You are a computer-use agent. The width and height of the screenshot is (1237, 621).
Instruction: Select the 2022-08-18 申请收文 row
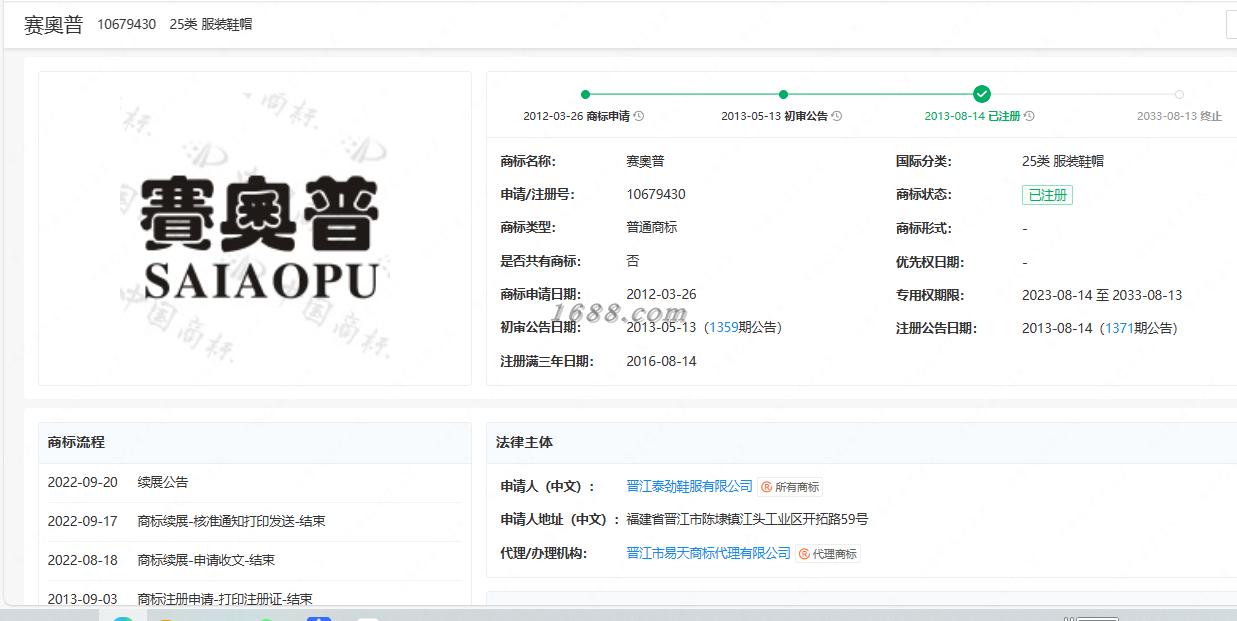255,560
